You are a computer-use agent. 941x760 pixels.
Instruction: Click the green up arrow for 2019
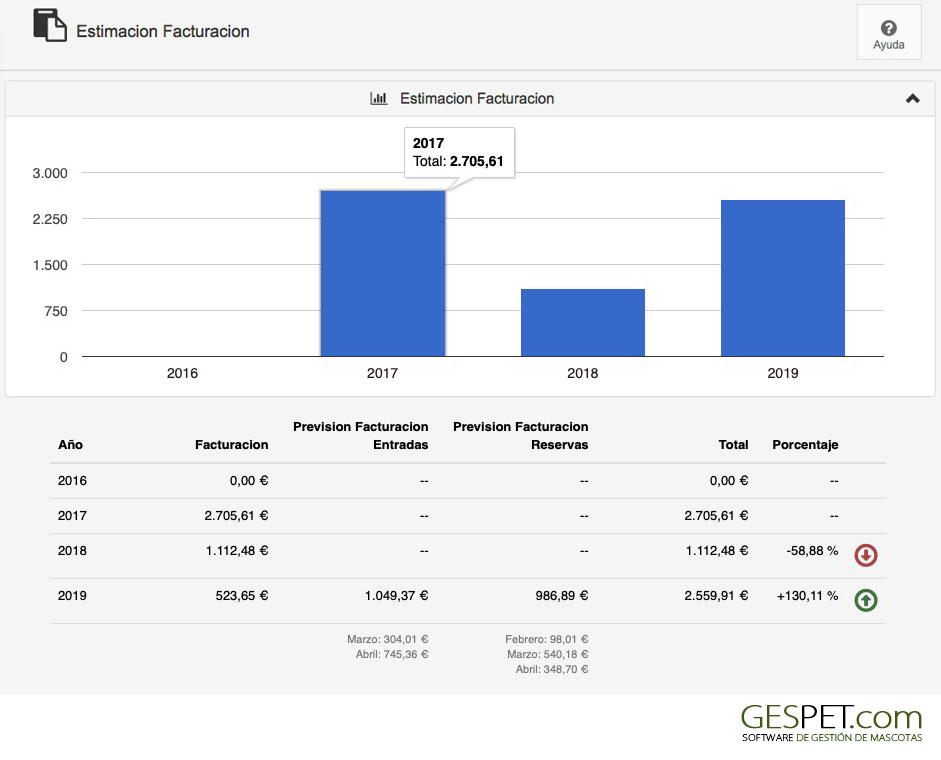point(865,600)
